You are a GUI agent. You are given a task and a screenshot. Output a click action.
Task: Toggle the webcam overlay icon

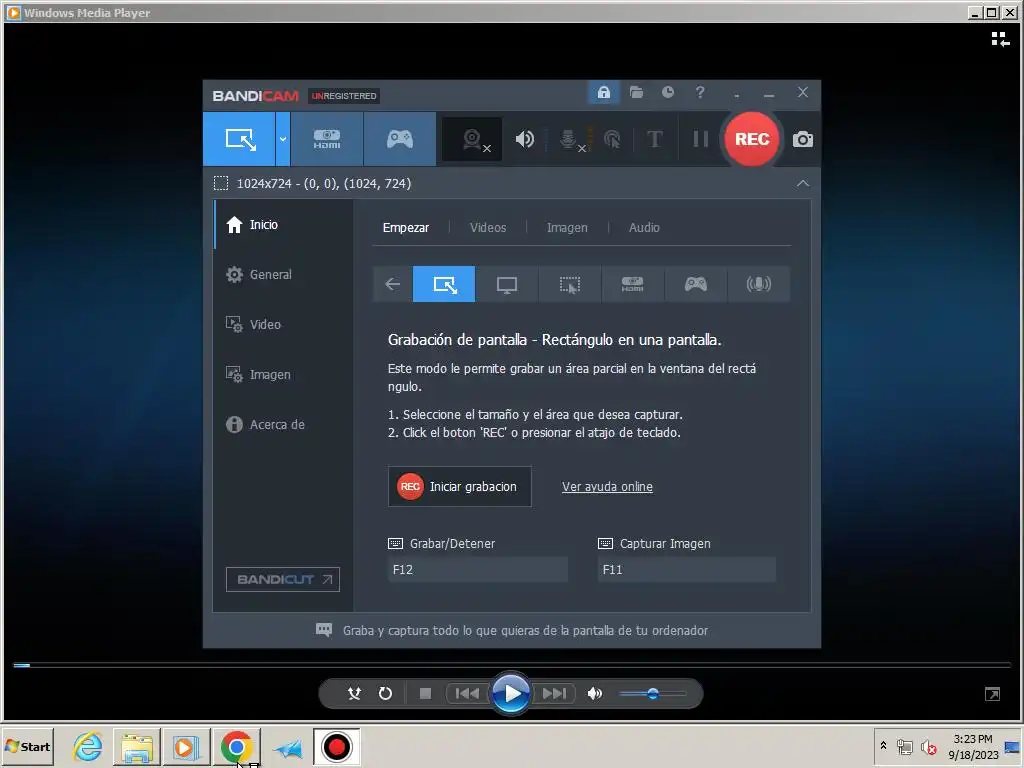473,139
